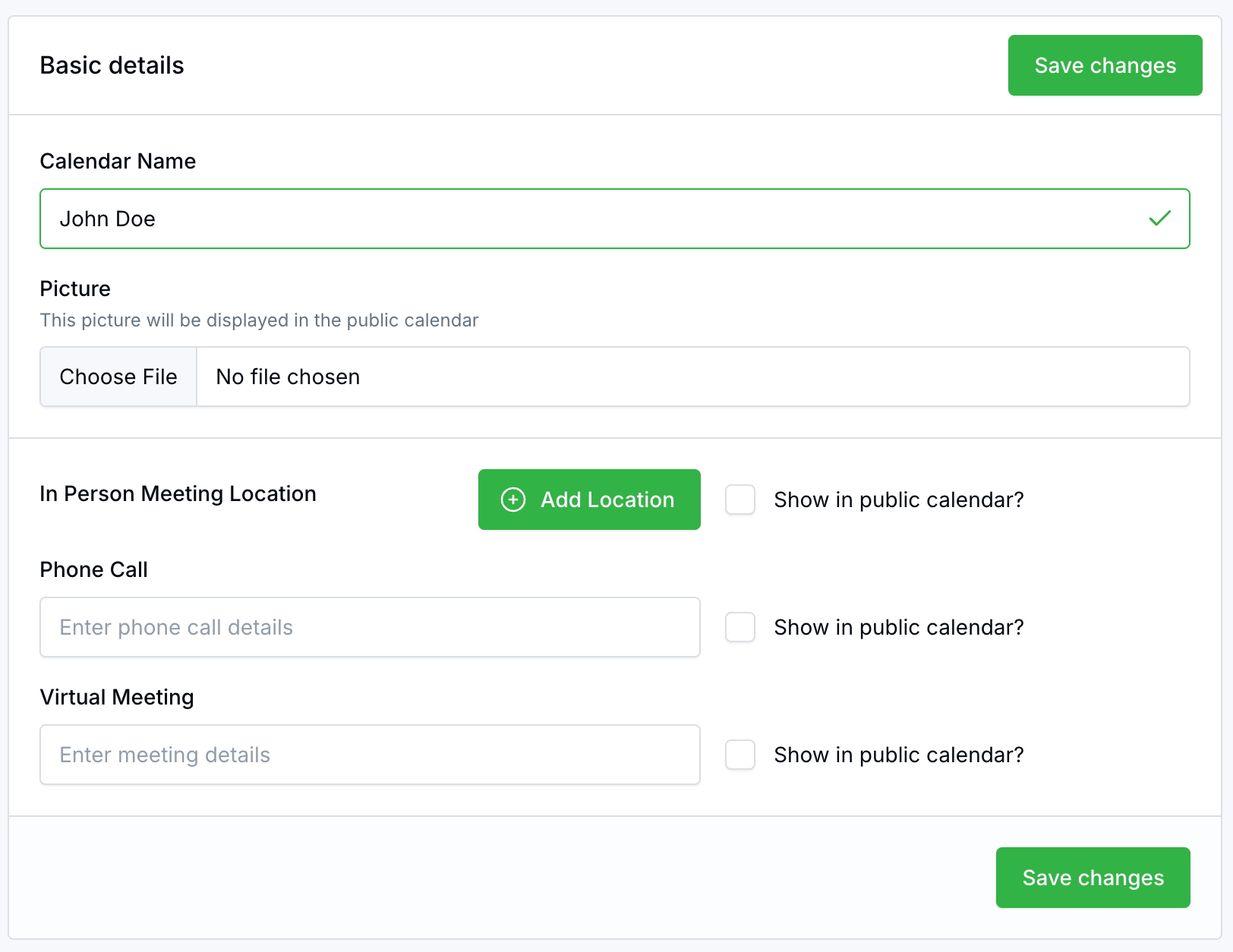Click the Show in public calendar label beside Virtual Meeting field
Screen dimensions: 1233x952
pos(899,755)
